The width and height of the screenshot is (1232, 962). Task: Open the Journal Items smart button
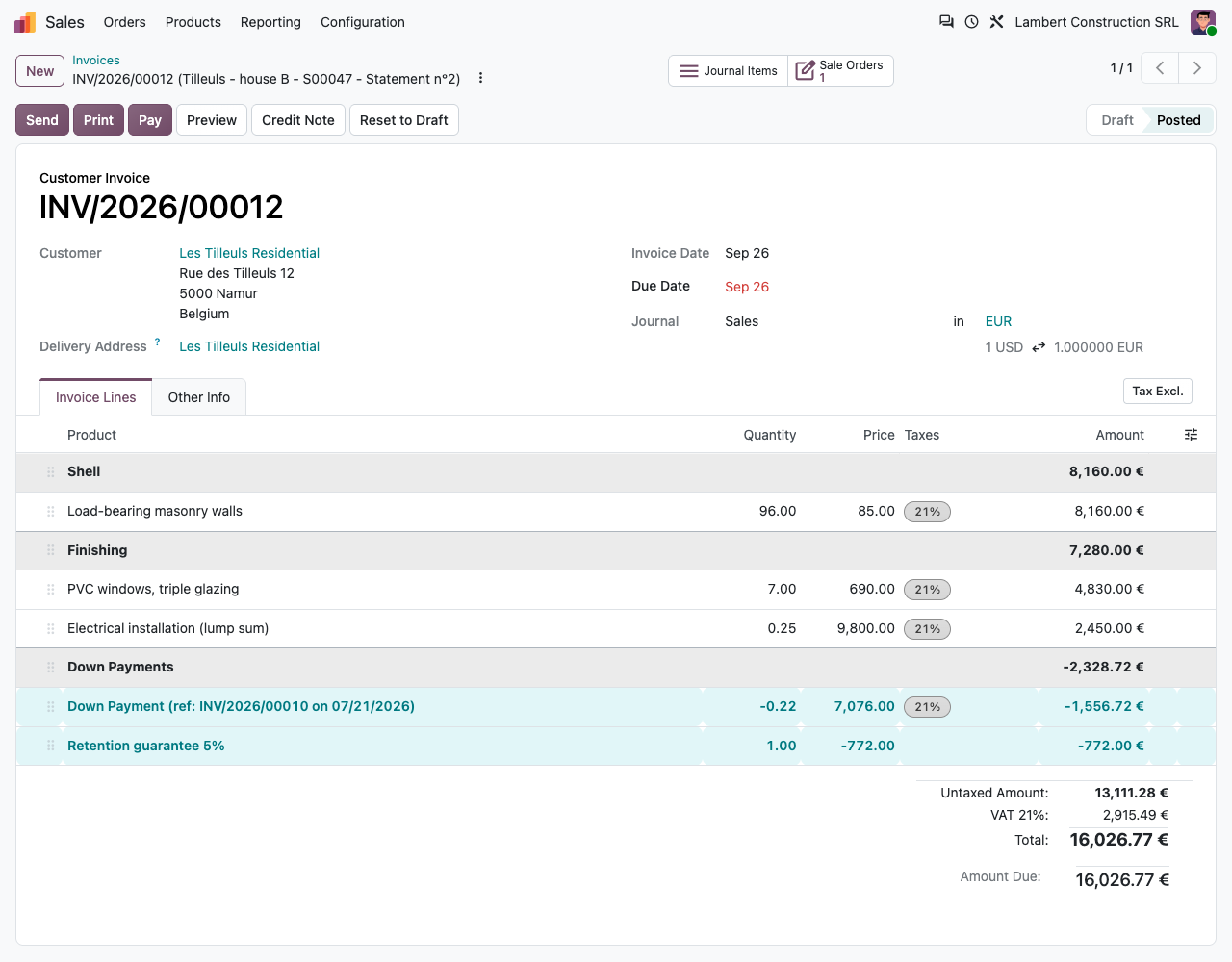728,70
